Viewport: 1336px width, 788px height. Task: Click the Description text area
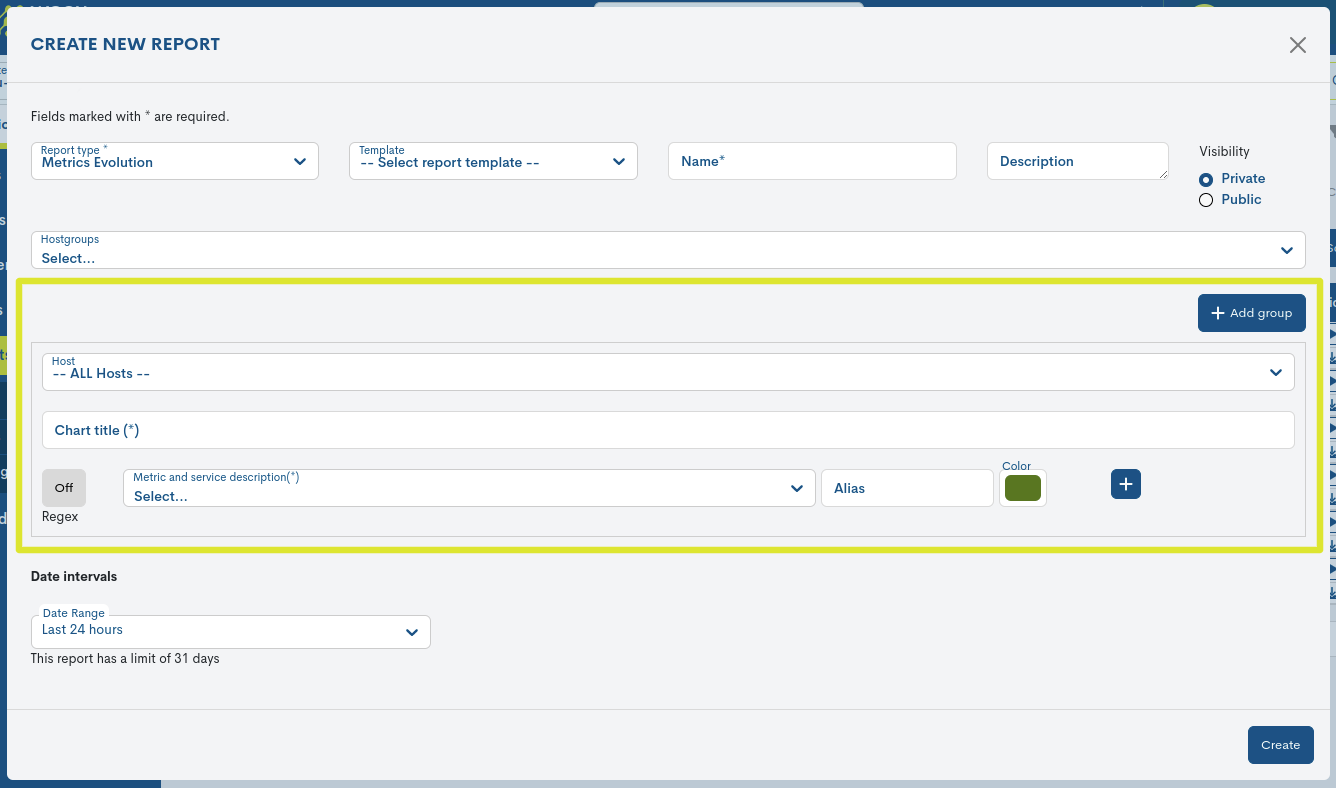click(x=1078, y=161)
